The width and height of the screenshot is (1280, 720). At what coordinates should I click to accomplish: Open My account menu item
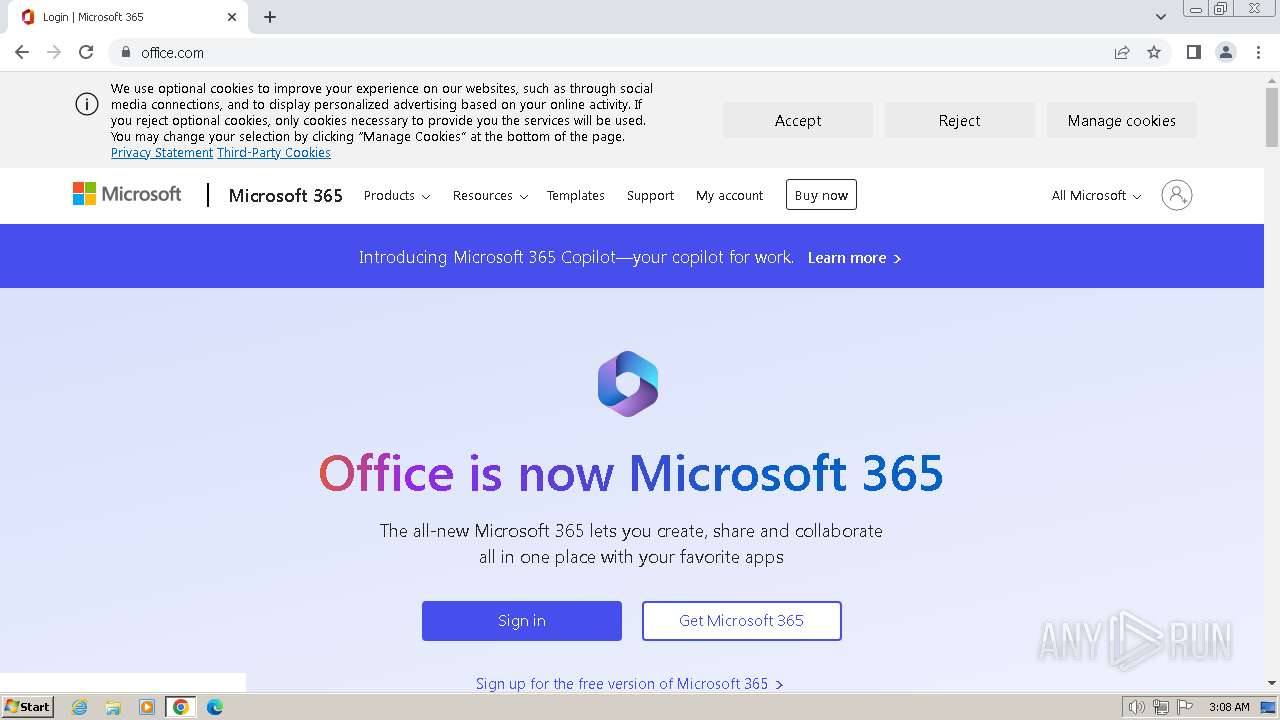point(729,196)
